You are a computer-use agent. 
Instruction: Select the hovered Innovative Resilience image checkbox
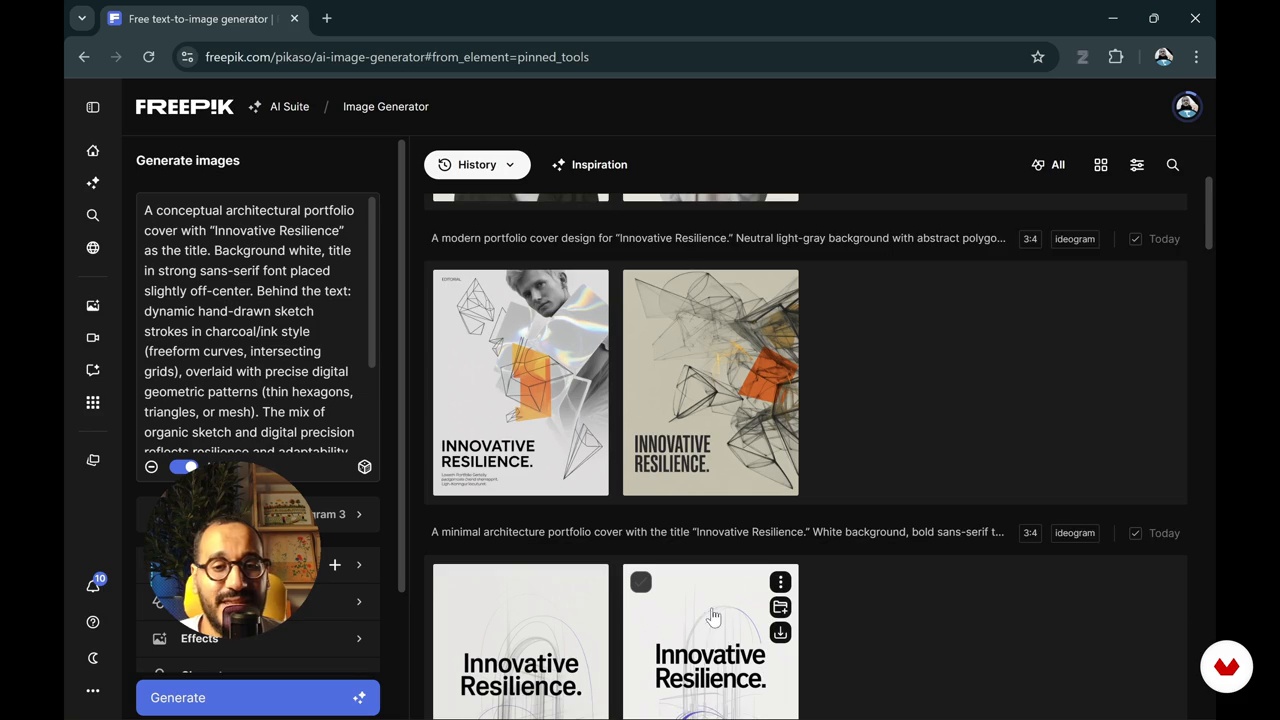point(641,582)
